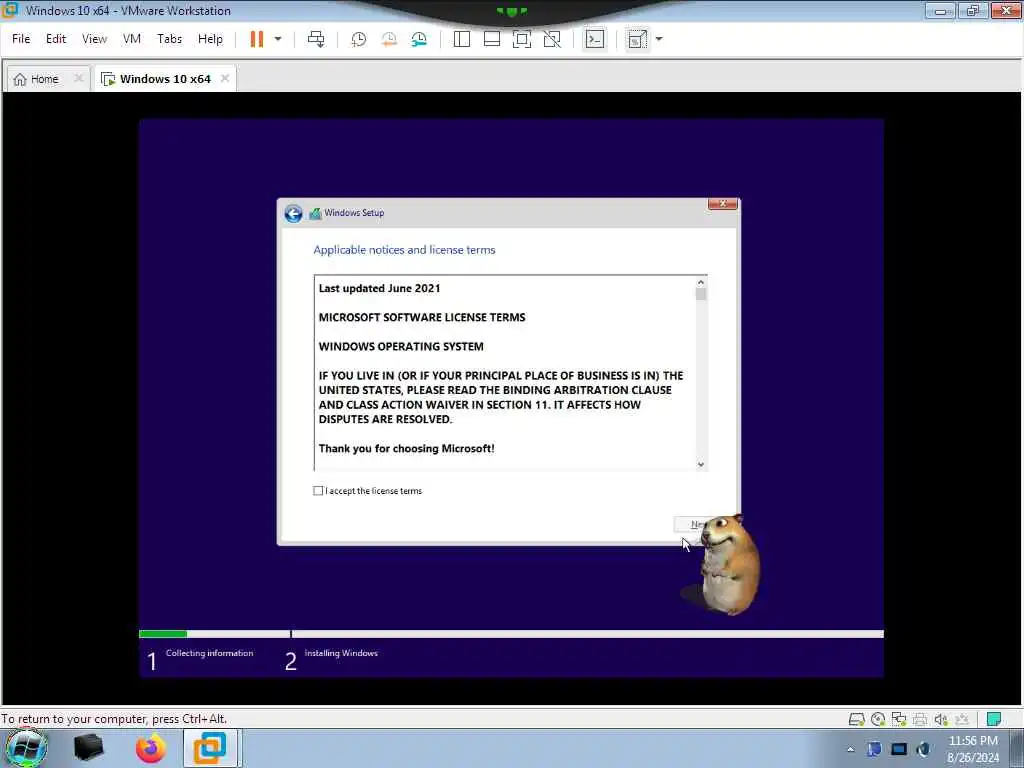Click the blue tray network icon
The height and width of the screenshot is (768, 1024).
coord(874,749)
